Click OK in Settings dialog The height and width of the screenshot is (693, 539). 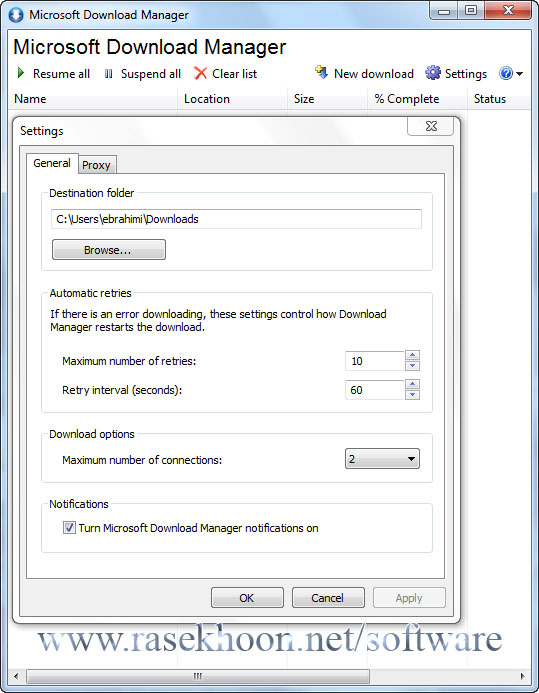(x=247, y=598)
